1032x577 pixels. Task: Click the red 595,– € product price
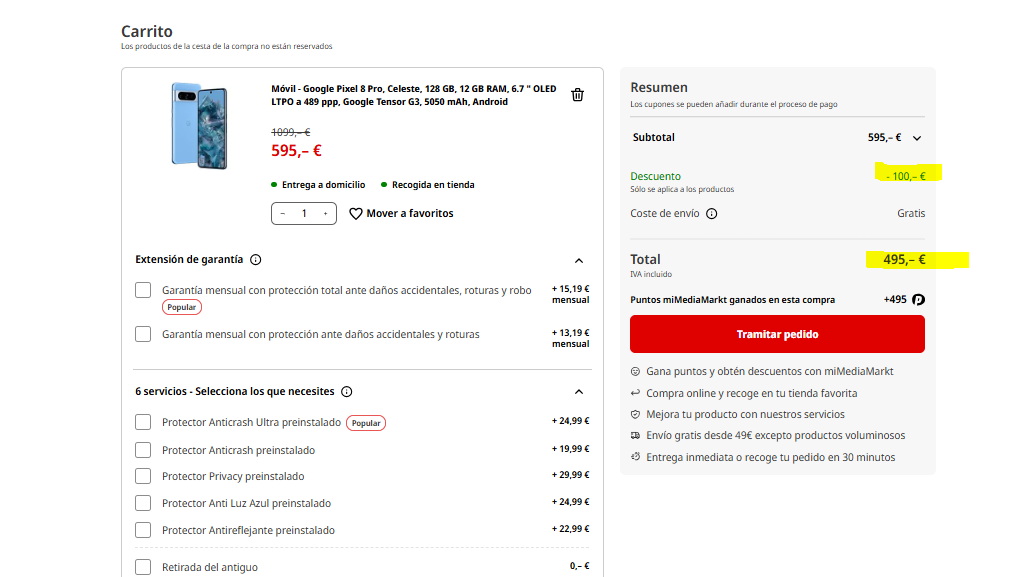(x=296, y=151)
